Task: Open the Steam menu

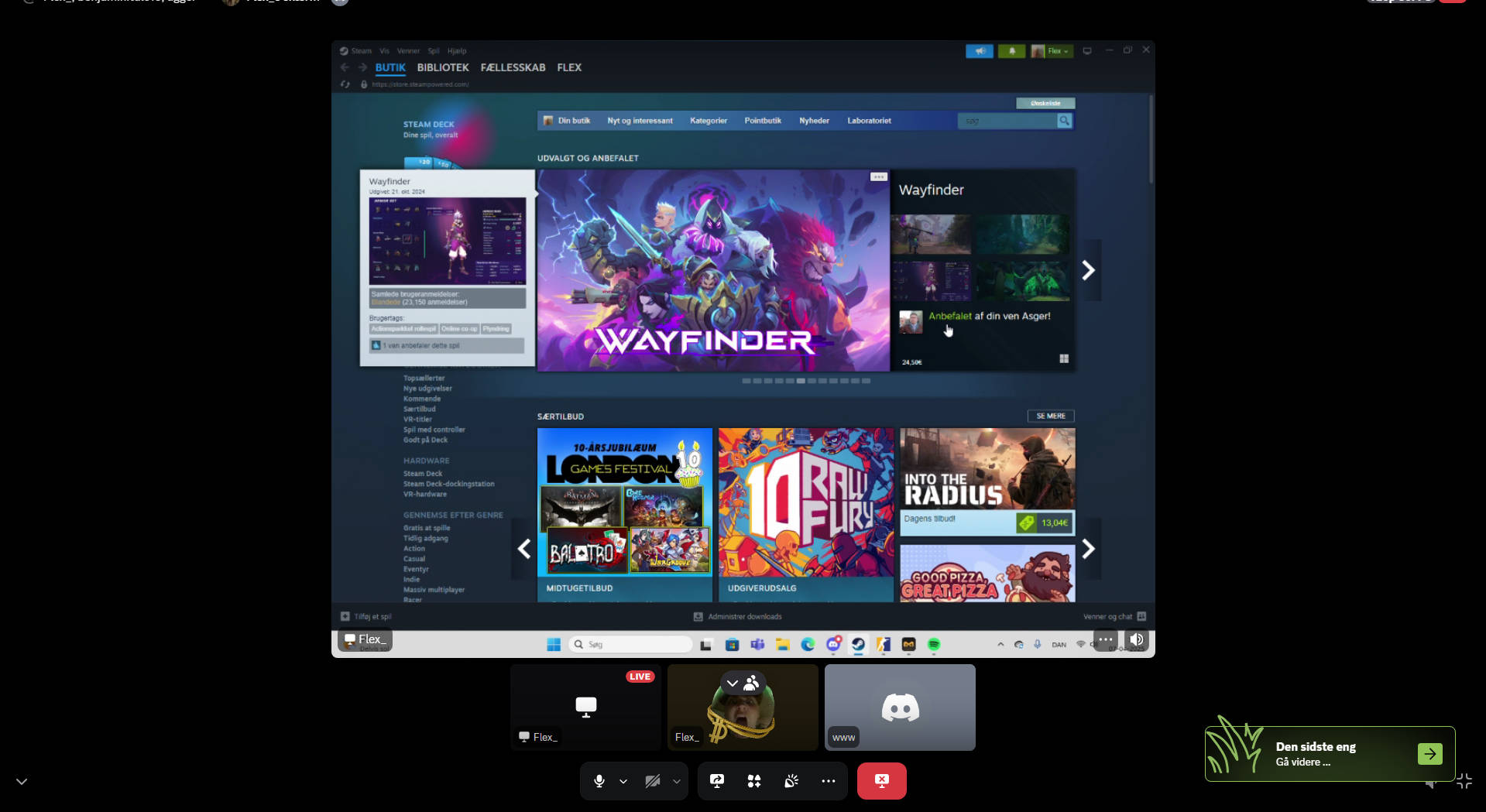Action: click(x=361, y=51)
